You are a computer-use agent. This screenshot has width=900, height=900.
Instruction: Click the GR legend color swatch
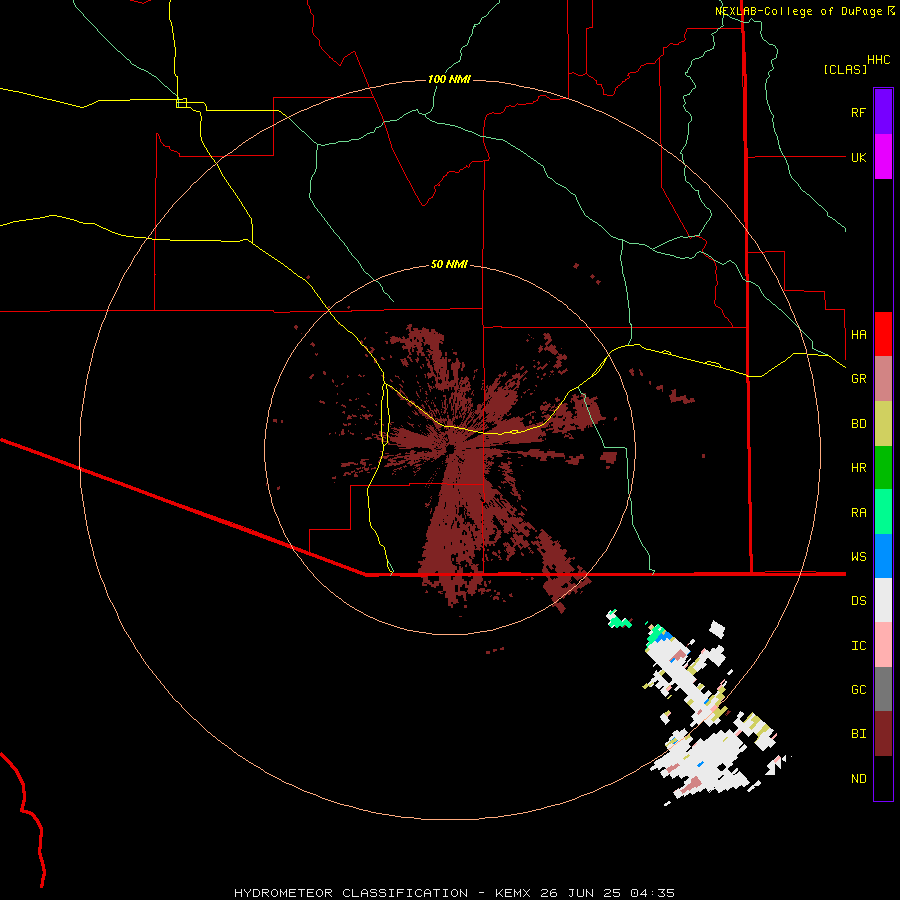click(x=883, y=379)
